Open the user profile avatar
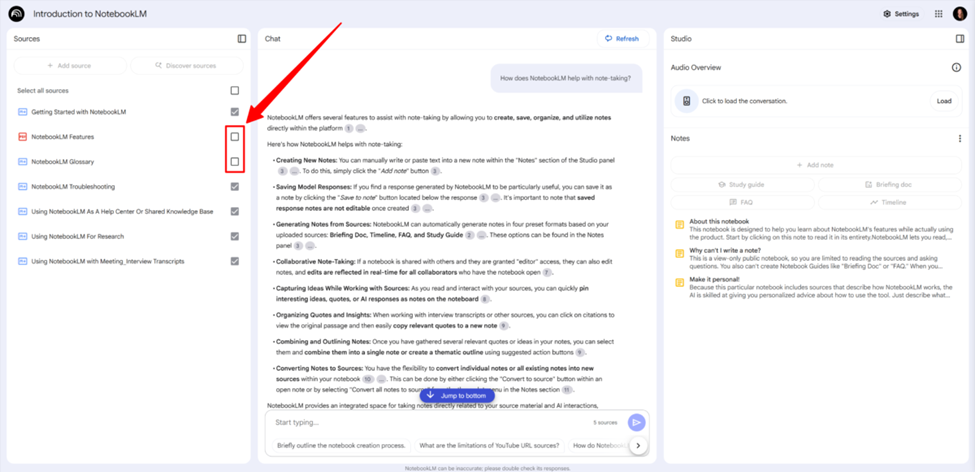This screenshot has height=472, width=975. 960,14
